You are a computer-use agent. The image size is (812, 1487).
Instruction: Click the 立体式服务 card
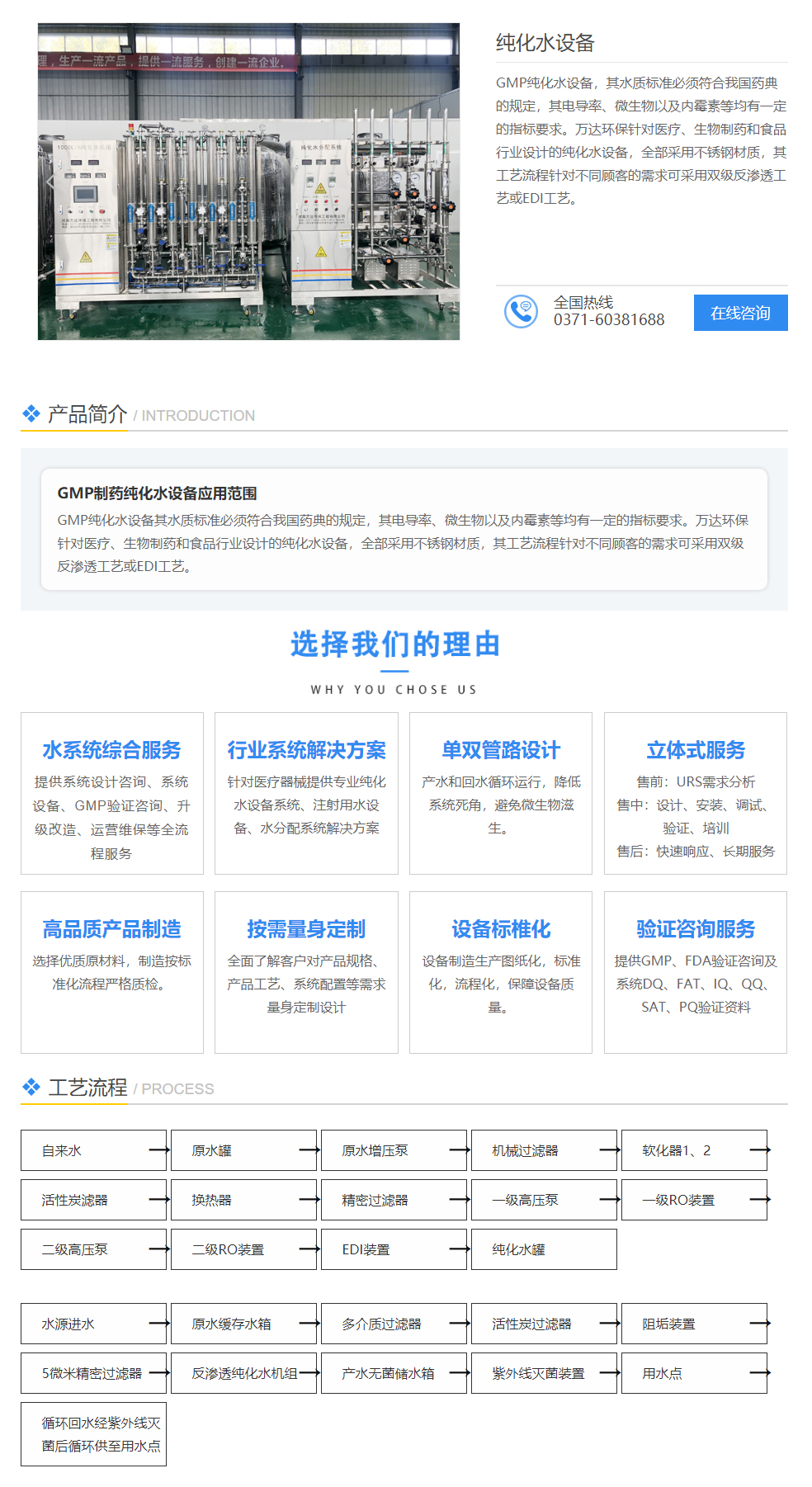click(x=696, y=793)
